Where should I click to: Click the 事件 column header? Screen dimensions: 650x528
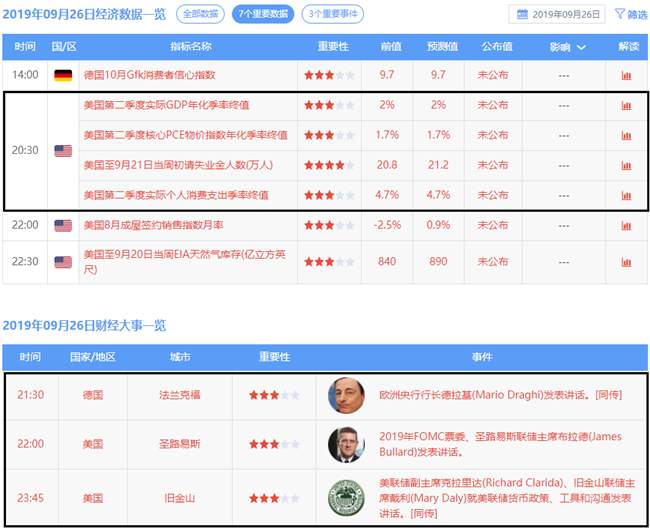pyautogui.click(x=482, y=357)
